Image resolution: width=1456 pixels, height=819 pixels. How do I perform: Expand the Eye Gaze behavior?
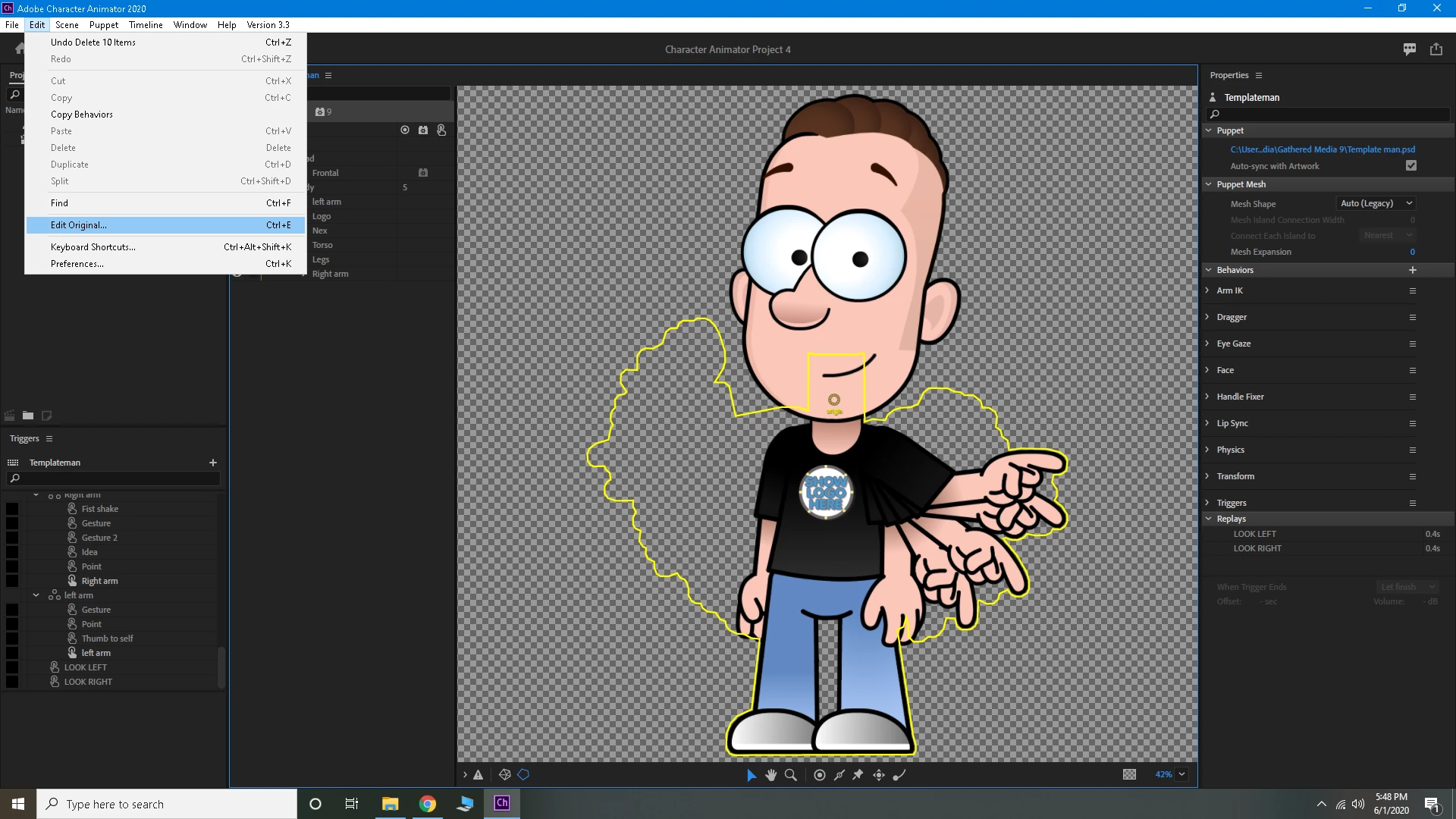coord(1207,344)
